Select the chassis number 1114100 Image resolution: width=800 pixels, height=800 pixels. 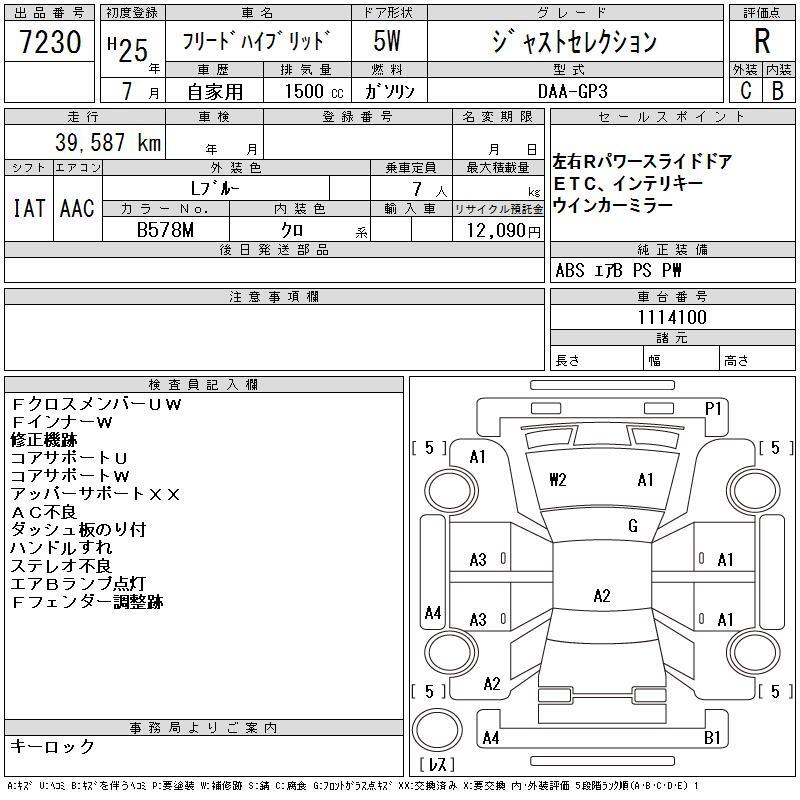pyautogui.click(x=672, y=317)
